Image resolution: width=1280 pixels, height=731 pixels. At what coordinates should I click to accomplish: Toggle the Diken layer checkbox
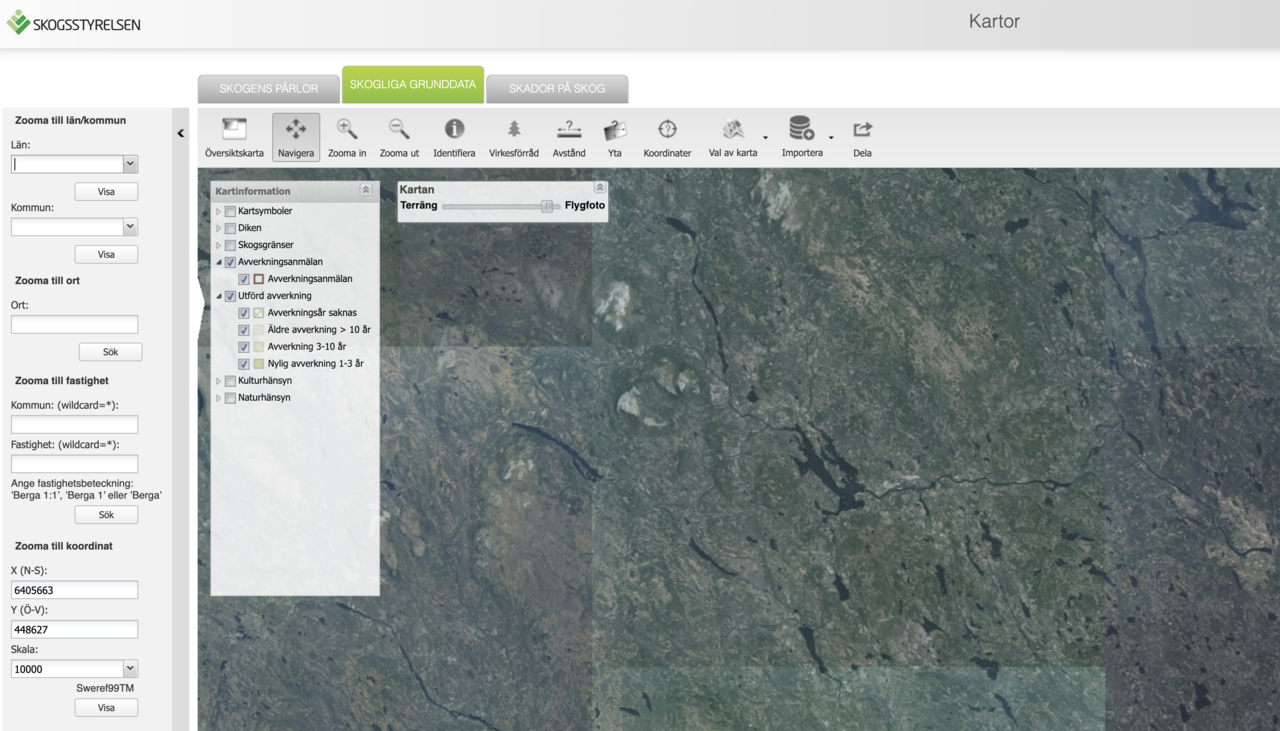[231, 228]
